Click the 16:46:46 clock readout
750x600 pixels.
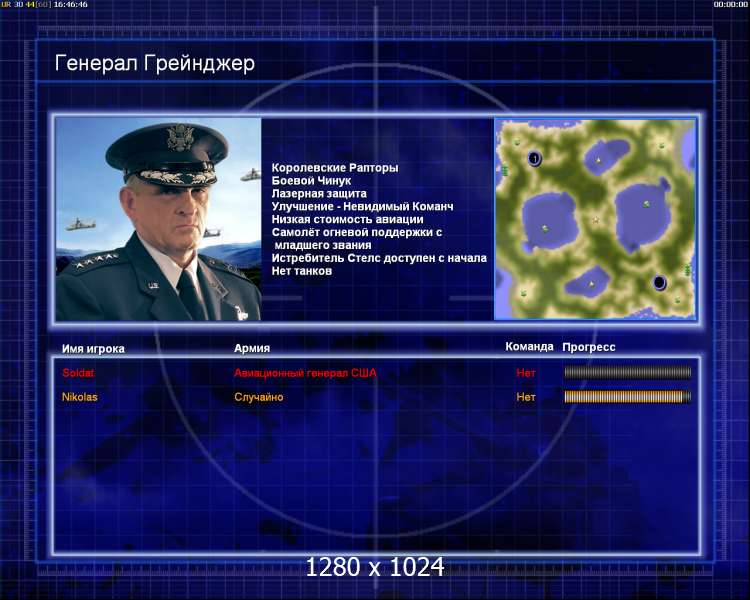[70, 4]
